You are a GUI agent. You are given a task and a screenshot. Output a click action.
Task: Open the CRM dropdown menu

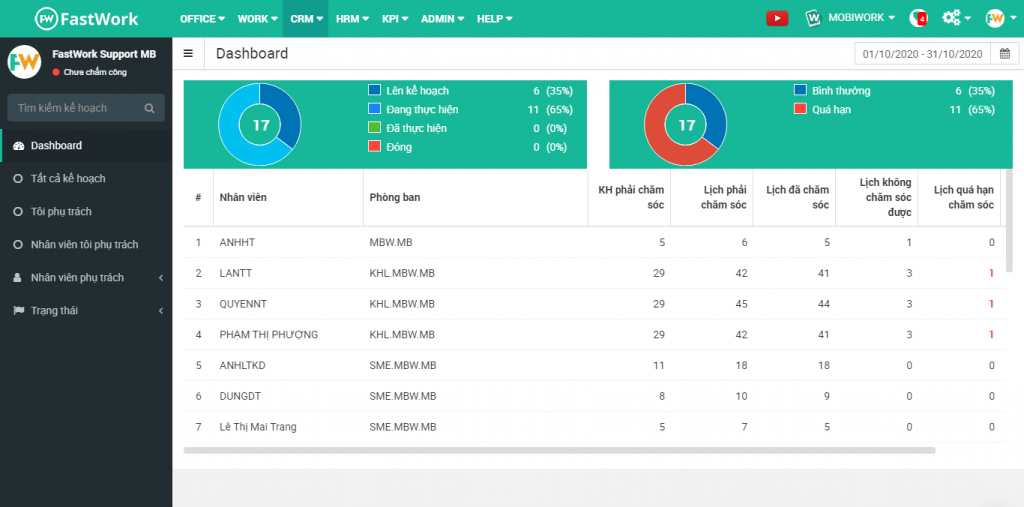click(306, 19)
